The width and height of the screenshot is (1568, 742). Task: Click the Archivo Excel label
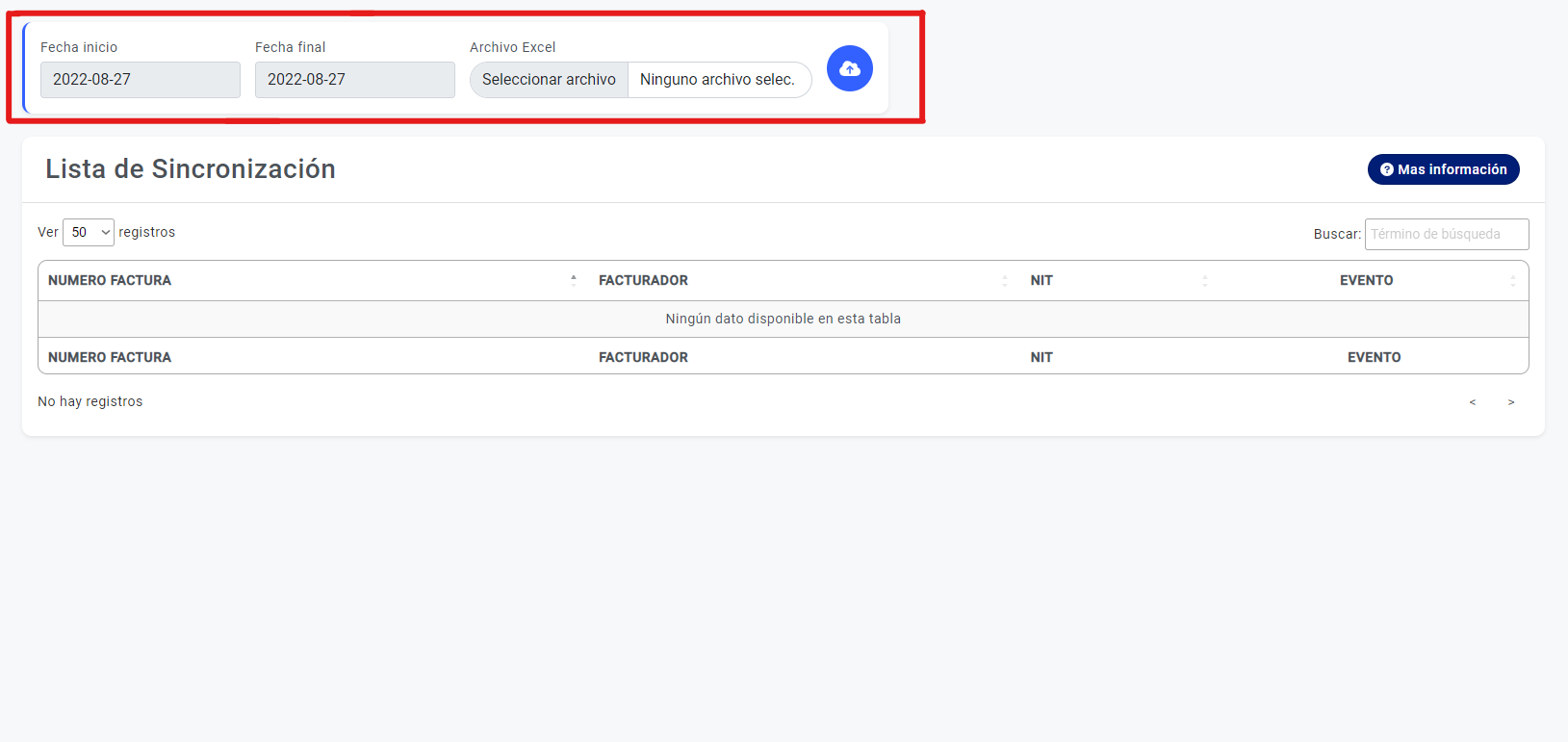point(512,47)
